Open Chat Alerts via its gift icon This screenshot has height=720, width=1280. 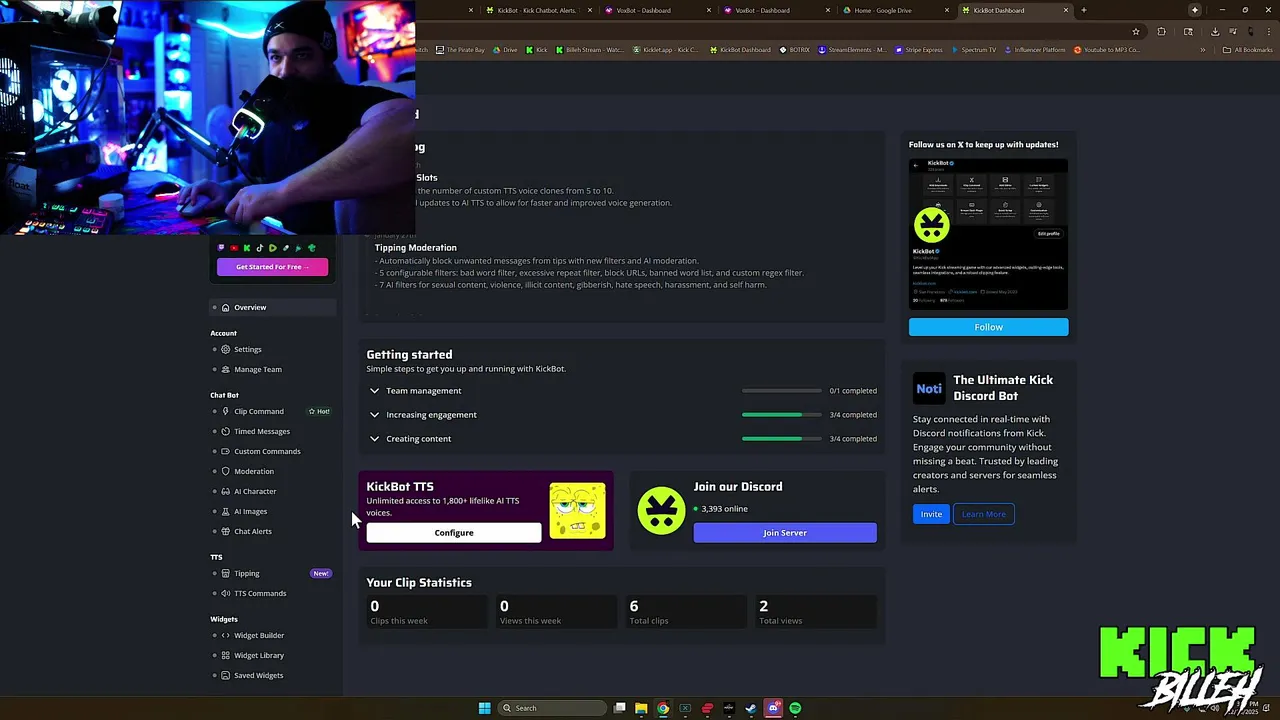click(x=226, y=531)
